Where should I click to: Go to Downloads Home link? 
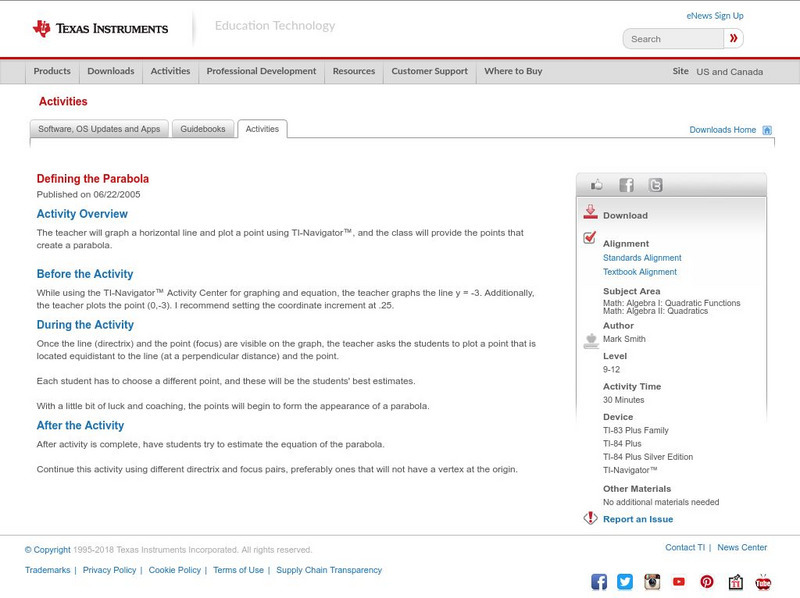(722, 130)
